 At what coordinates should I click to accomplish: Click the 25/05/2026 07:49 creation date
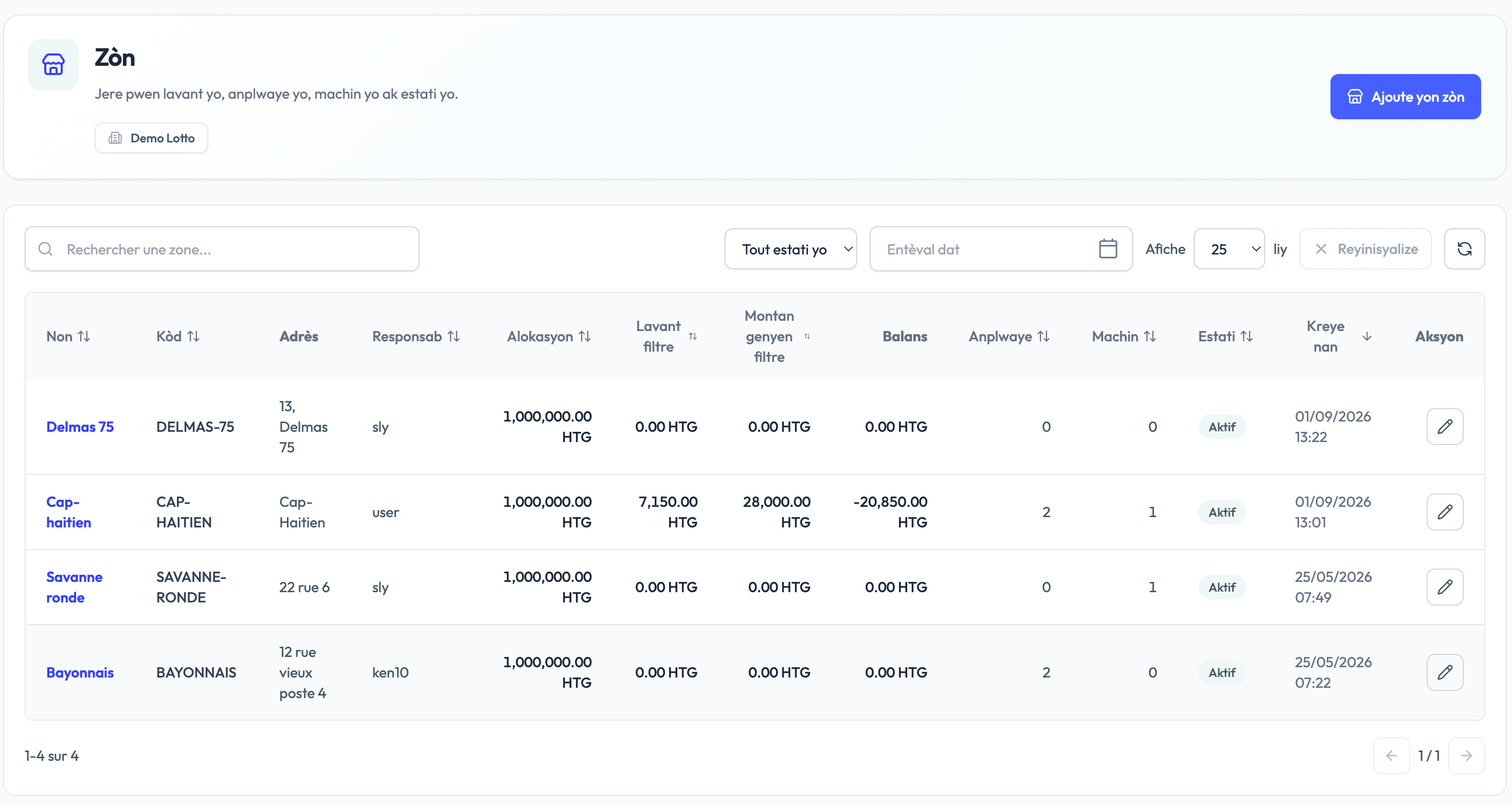click(x=1334, y=587)
